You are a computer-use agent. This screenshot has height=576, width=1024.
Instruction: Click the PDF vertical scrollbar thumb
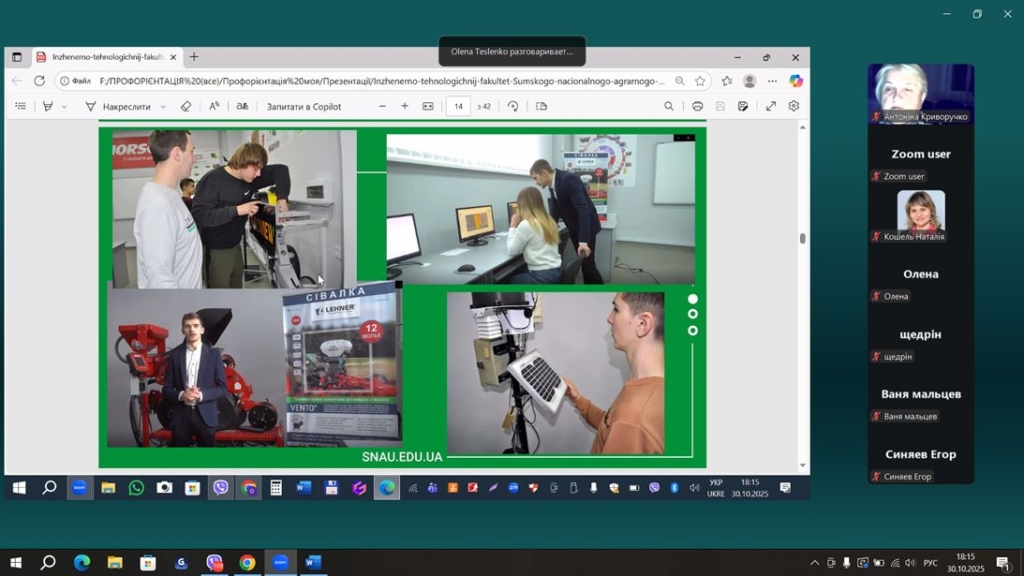[802, 238]
